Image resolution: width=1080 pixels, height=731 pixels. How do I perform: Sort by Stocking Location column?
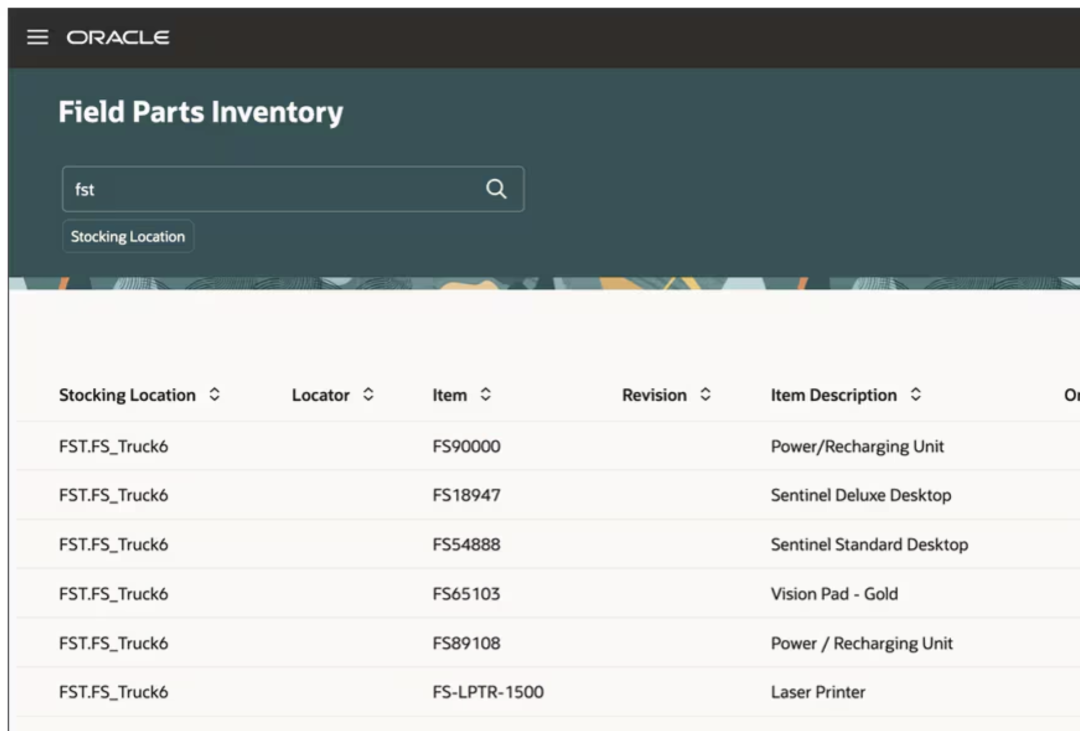click(x=214, y=395)
